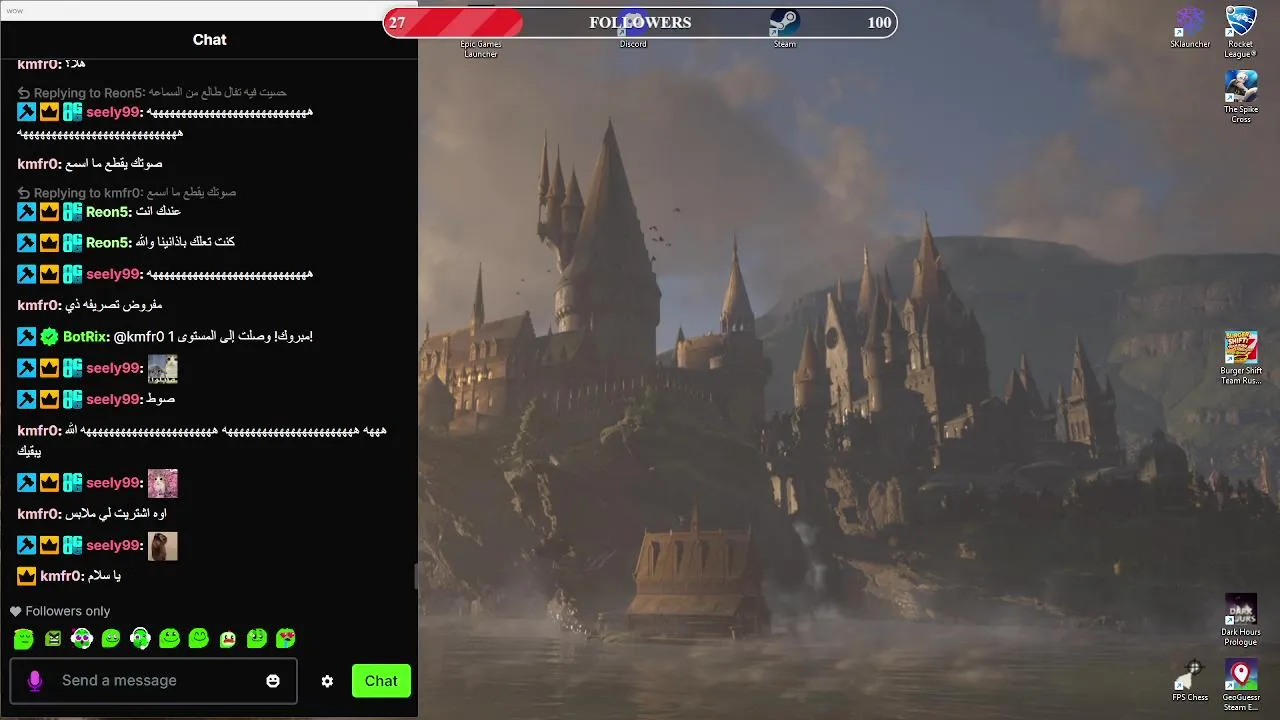The image size is (1280, 720).
Task: Pick the green emote with red mouth
Action: [x=228, y=639]
